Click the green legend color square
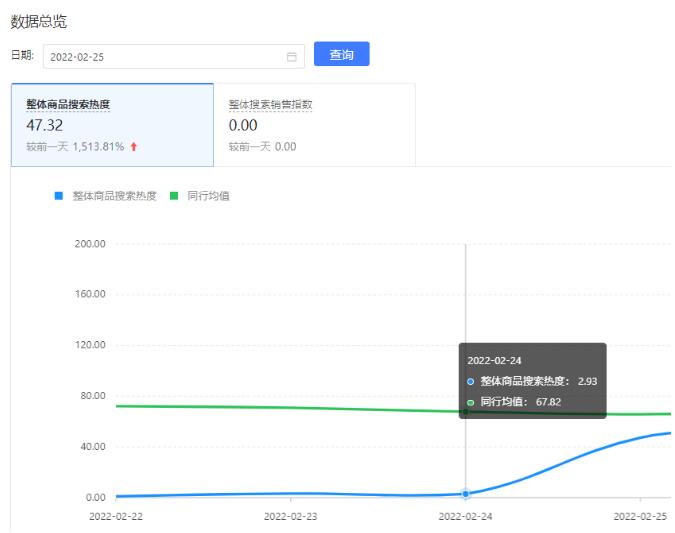Viewport: 675px width, 533px height. 174,196
